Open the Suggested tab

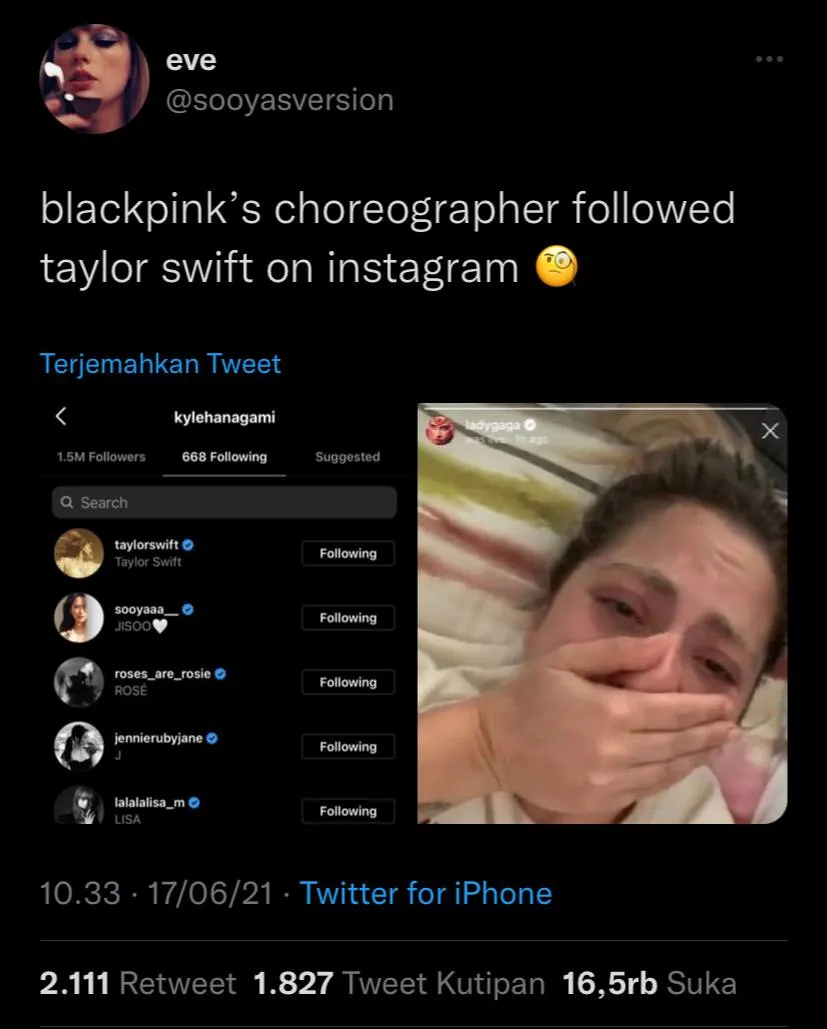346,456
